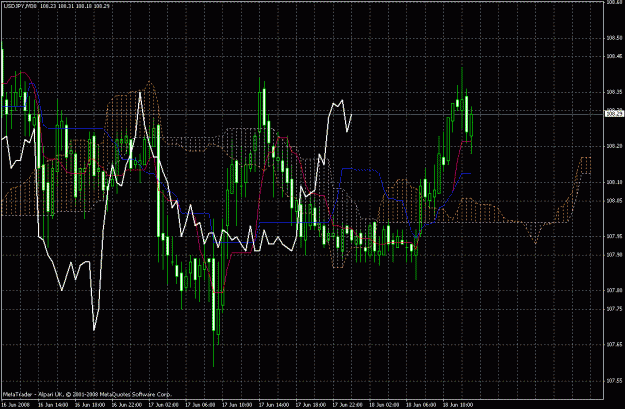Click the 108.10 price axis label
This screenshot has height=409, width=625.
pos(614,183)
